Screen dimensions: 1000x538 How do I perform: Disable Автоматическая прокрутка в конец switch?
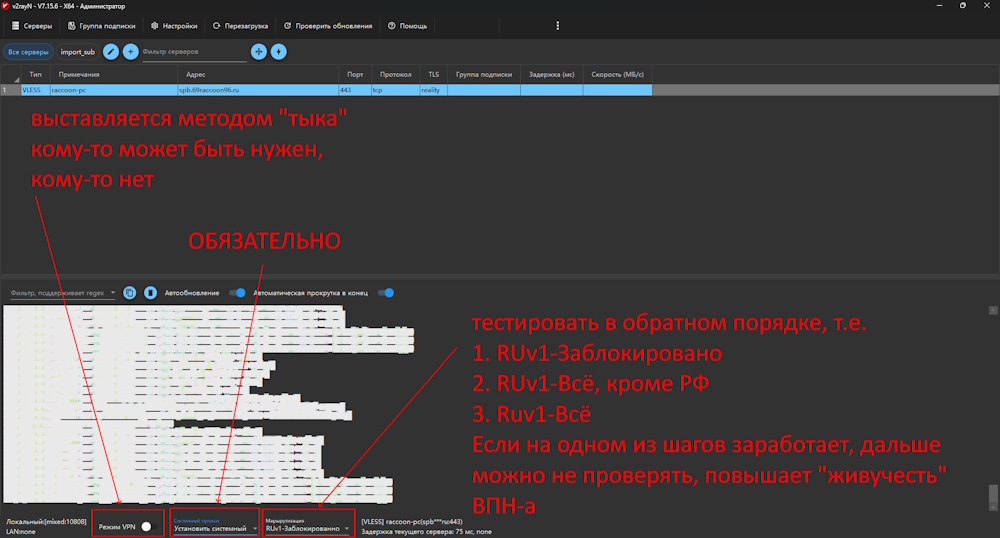pyautogui.click(x=385, y=293)
